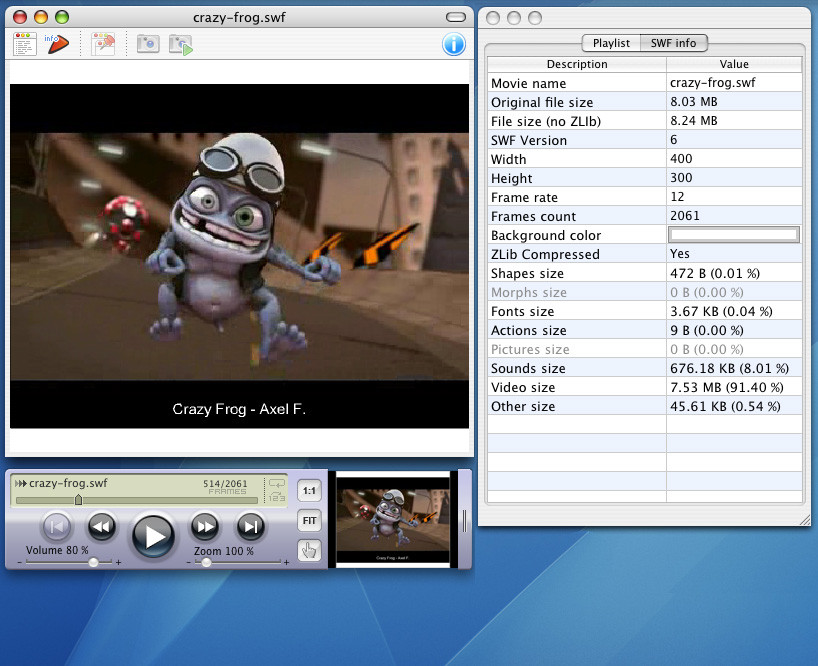Click the movie snapshot icon with play arrow
The width and height of the screenshot is (818, 666).
tap(180, 44)
